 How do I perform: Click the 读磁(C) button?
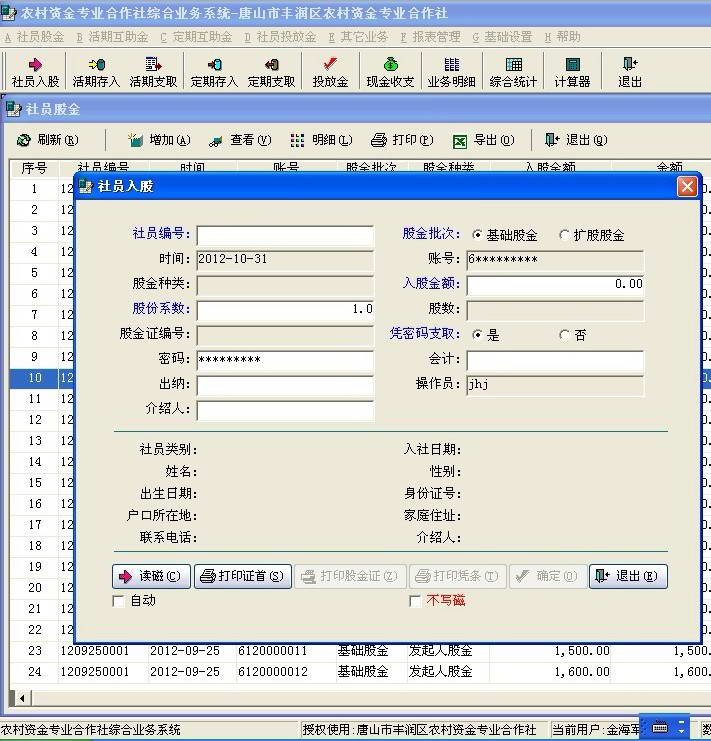pyautogui.click(x=152, y=576)
